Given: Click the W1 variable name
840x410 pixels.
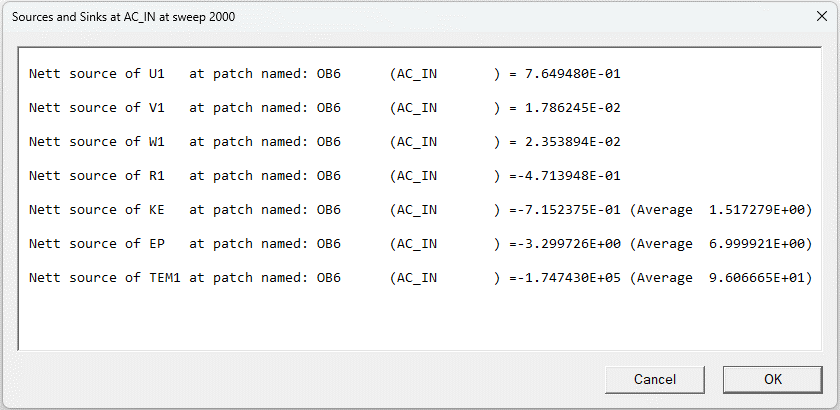Looking at the screenshot, I should (x=157, y=142).
